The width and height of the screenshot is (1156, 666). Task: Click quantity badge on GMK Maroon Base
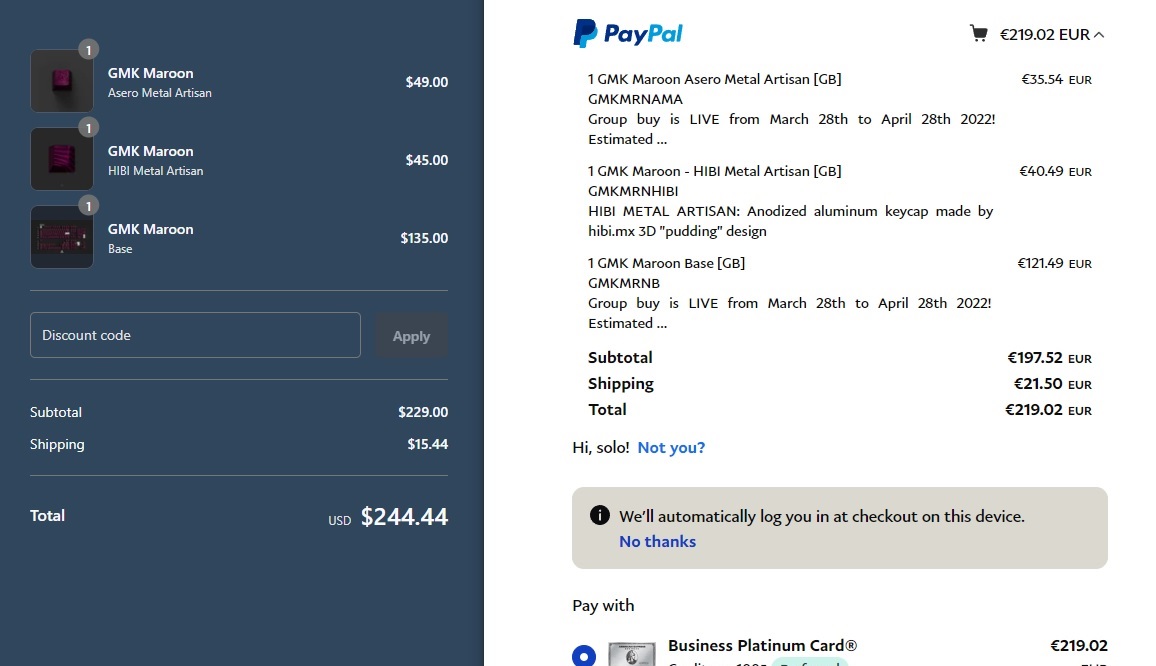(x=88, y=206)
